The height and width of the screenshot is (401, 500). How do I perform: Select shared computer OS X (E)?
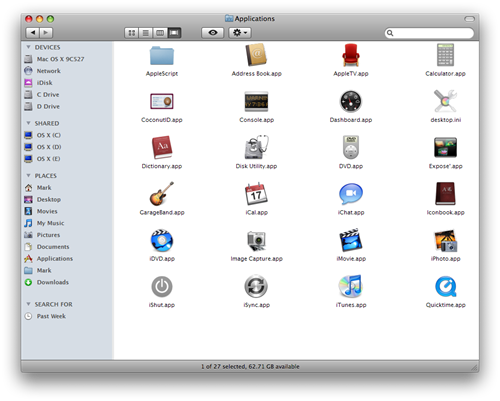point(43,159)
